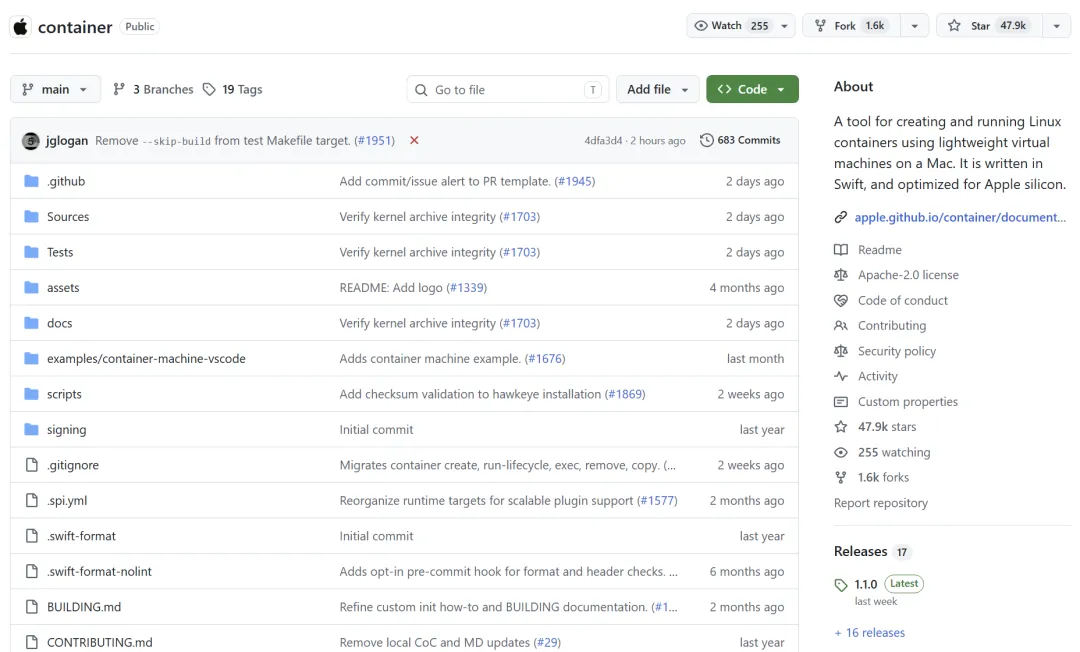Open the .github folder icon
The width and height of the screenshot is (1080, 652).
click(31, 181)
